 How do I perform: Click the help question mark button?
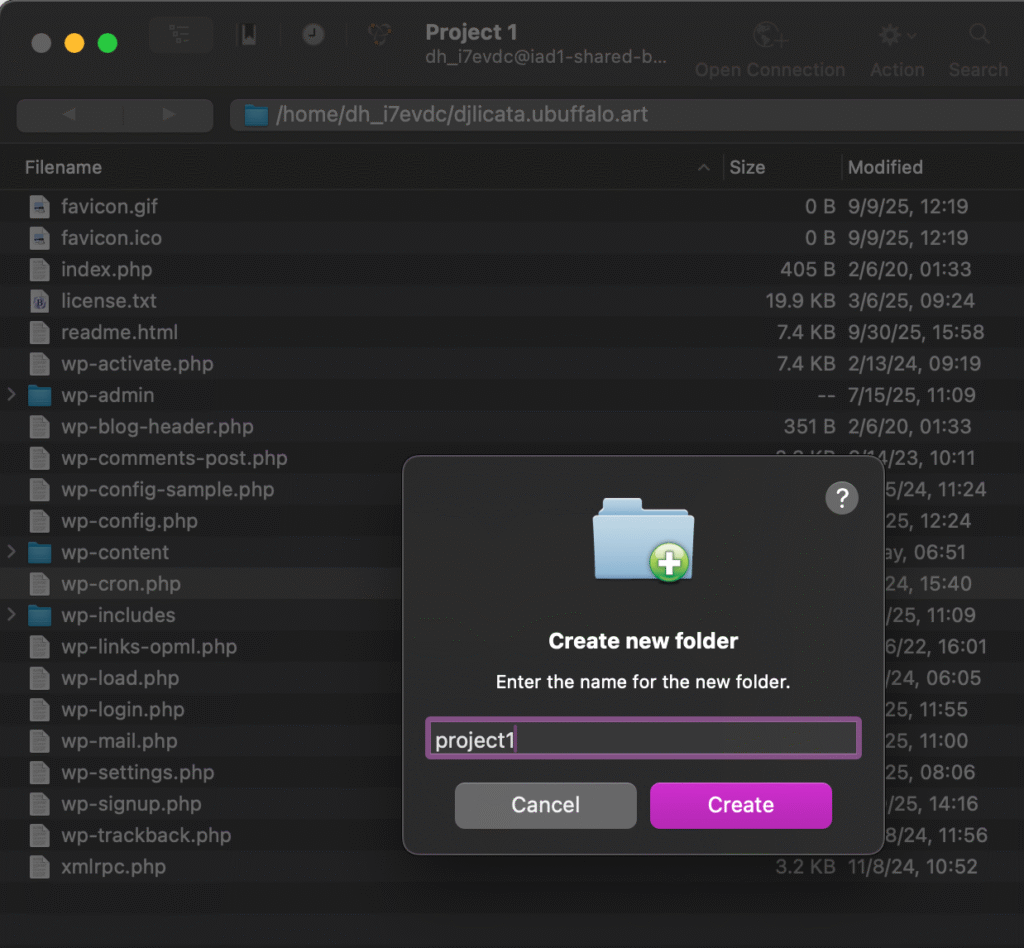841,498
